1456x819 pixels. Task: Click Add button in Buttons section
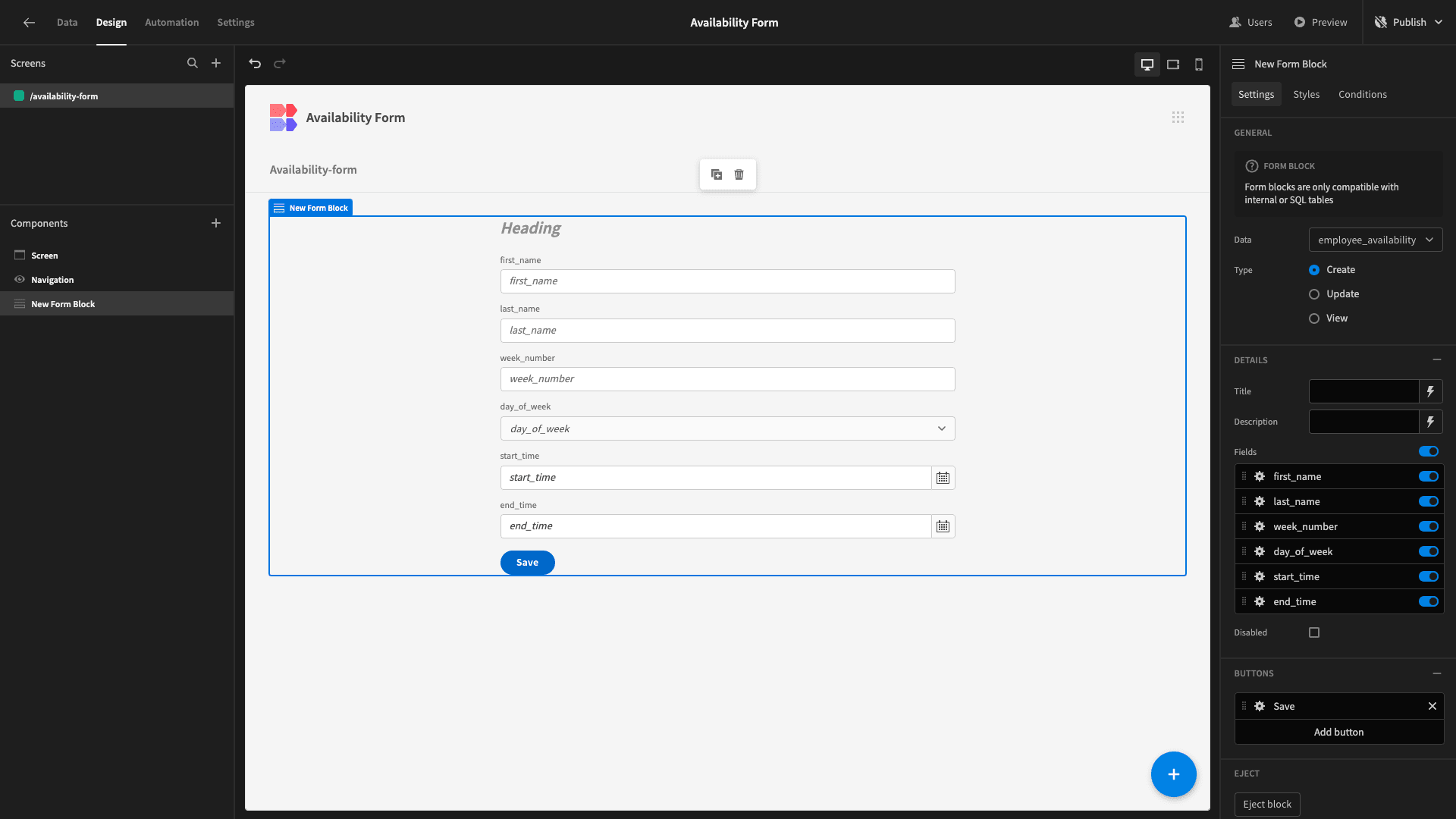(x=1338, y=732)
